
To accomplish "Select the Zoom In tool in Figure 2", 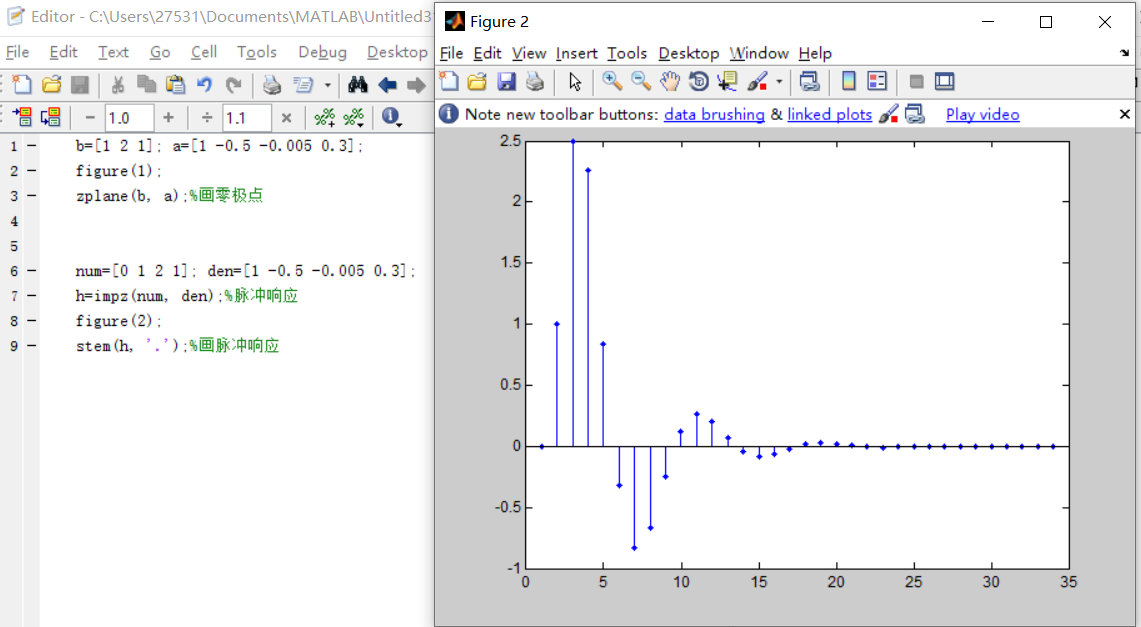I will (612, 81).
